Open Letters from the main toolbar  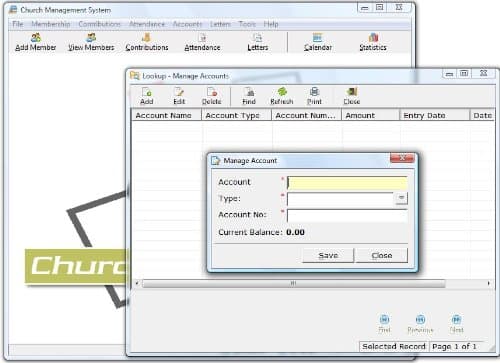[257, 42]
